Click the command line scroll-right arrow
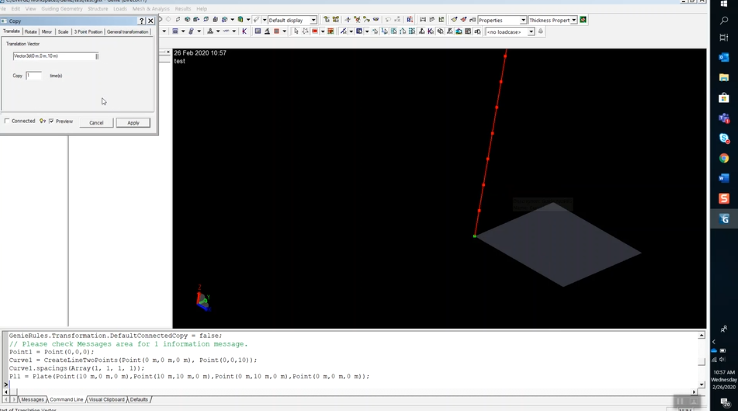Screen dimensions: 738x411 click(694, 392)
